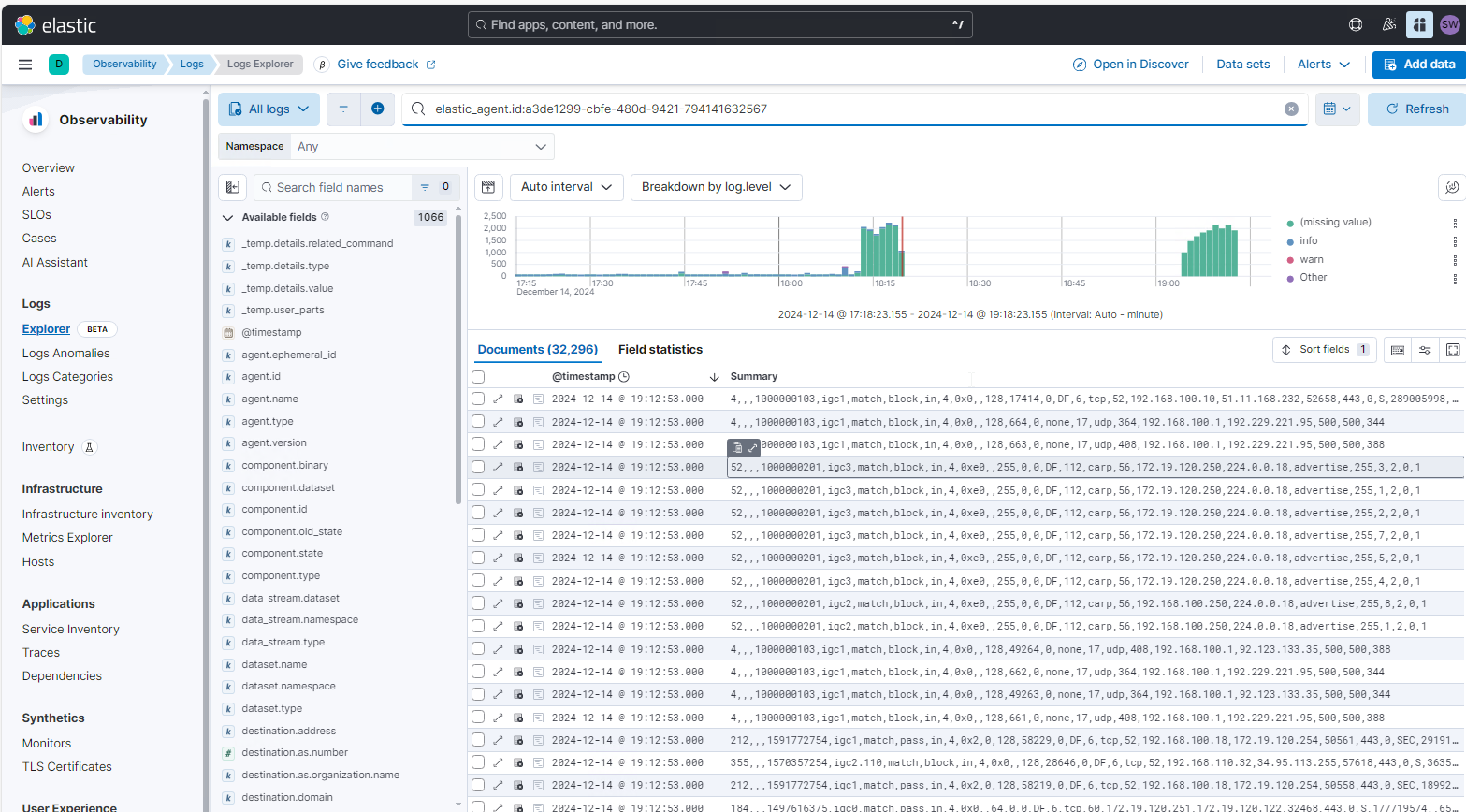Screen dimensions: 1466x812
Task: Open Breakdown by log.level dropdown
Action: (x=716, y=187)
